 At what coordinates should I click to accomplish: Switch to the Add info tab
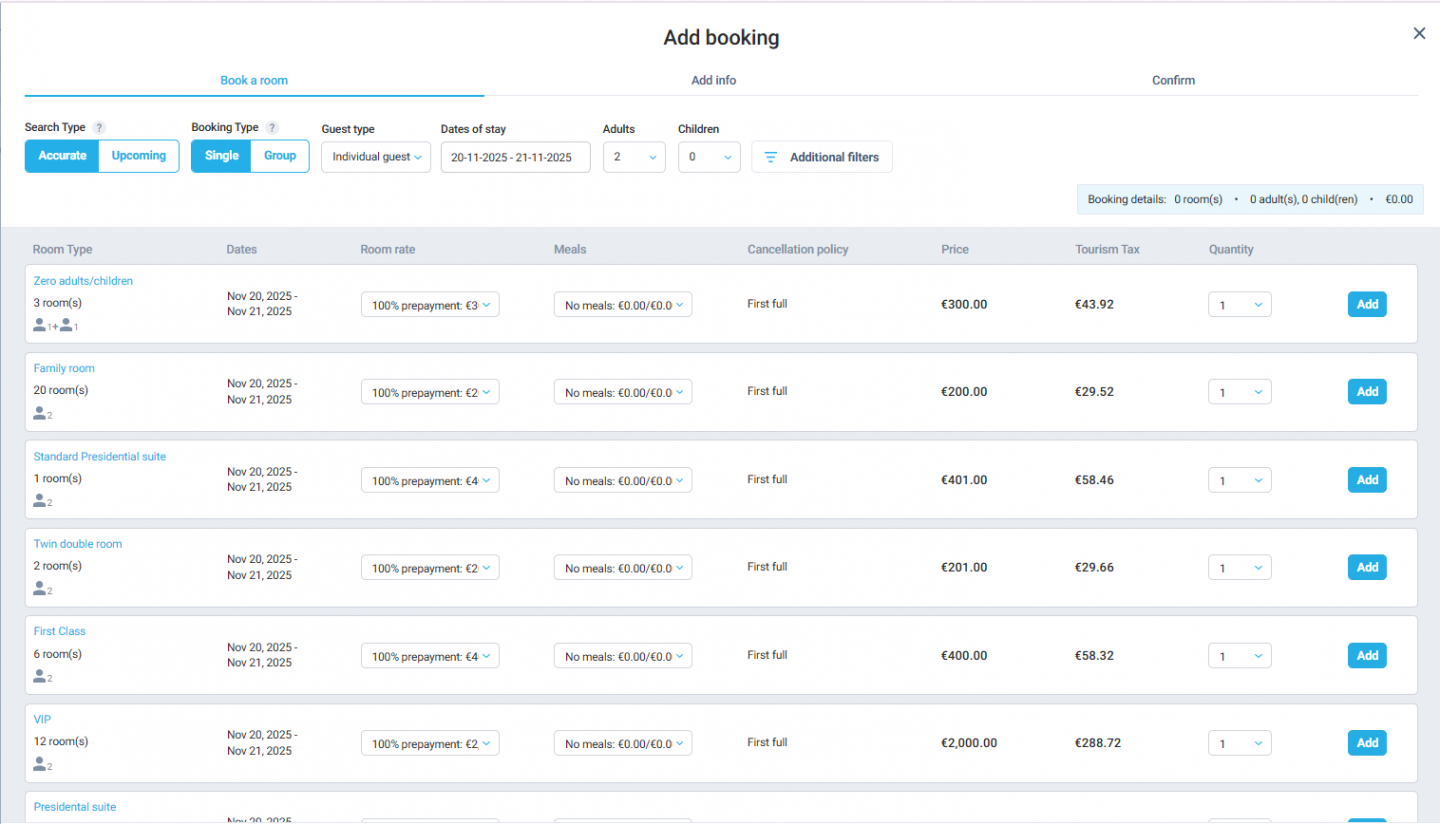pos(713,80)
